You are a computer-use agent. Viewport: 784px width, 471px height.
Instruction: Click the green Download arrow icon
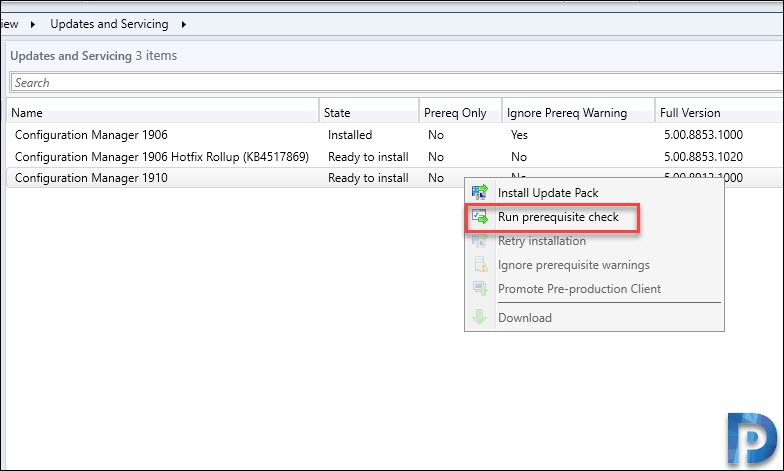click(480, 318)
